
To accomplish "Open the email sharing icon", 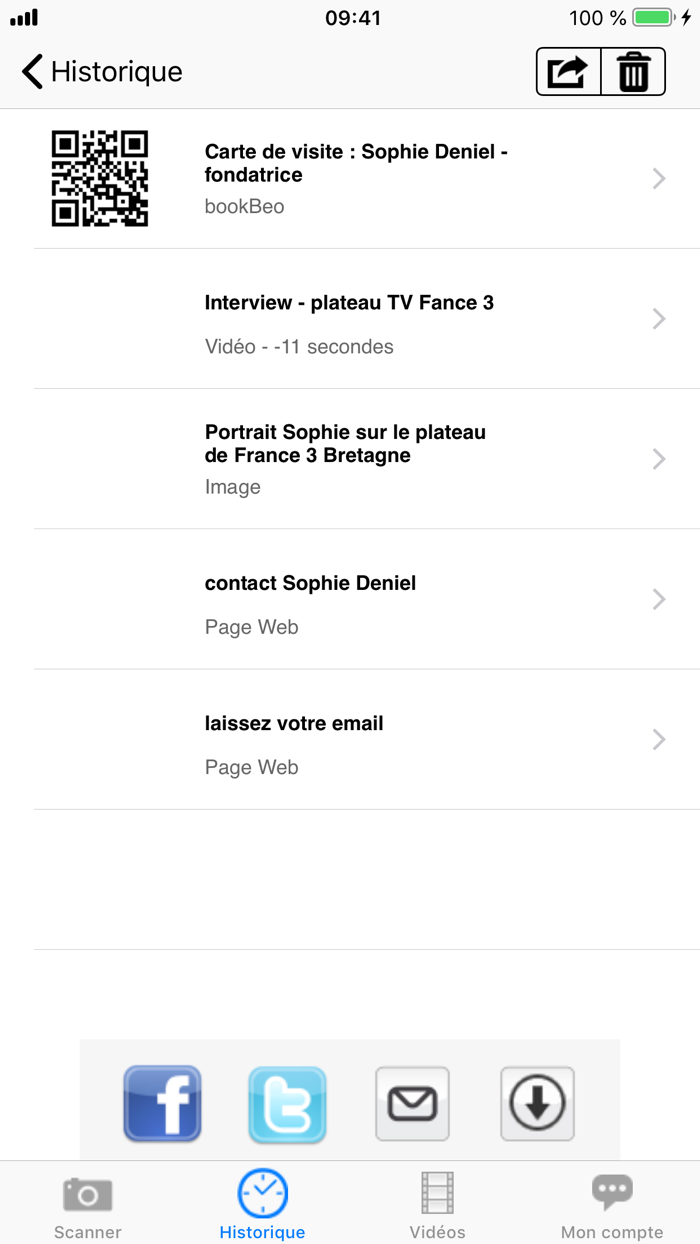I will pos(412,1103).
